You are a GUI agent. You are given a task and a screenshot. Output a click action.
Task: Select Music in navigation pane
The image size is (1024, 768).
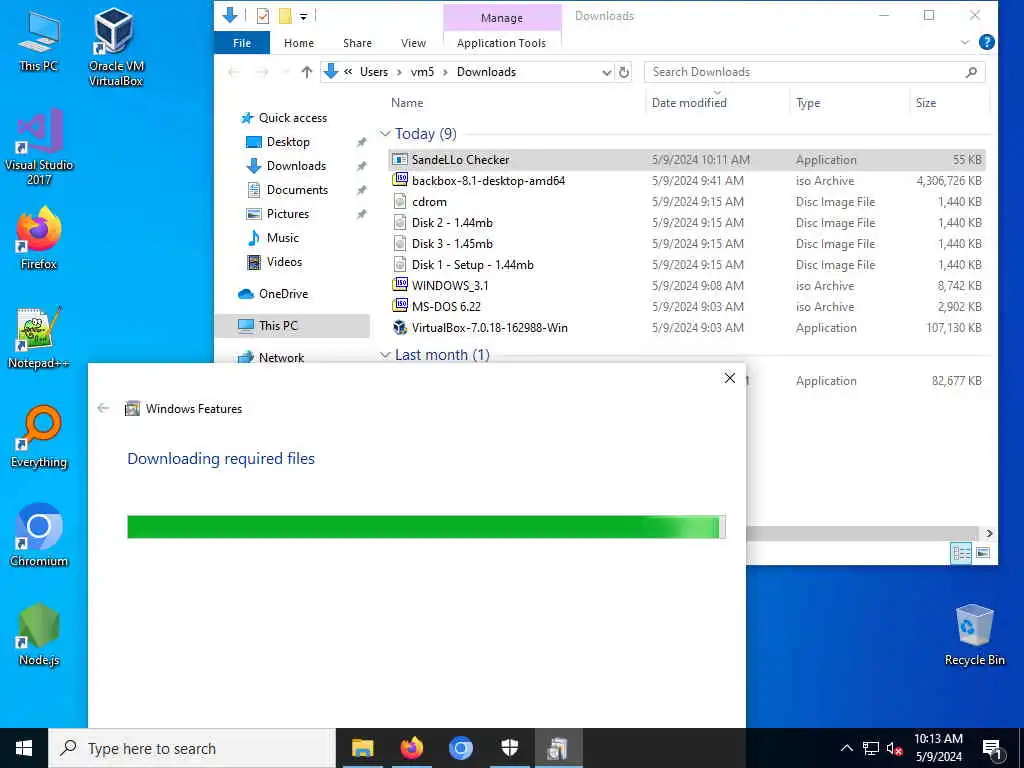click(x=282, y=238)
